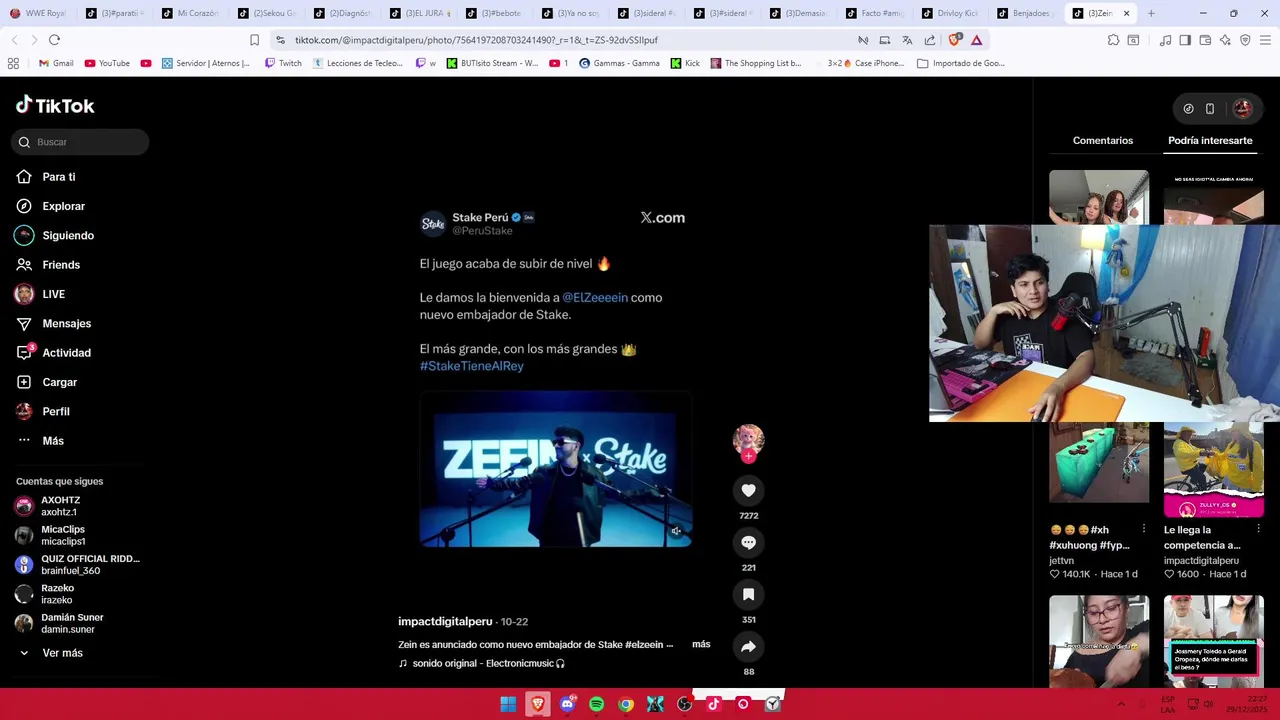Open Brave Rewards triangle icon
Image resolution: width=1280 pixels, height=720 pixels.
pyautogui.click(x=976, y=40)
